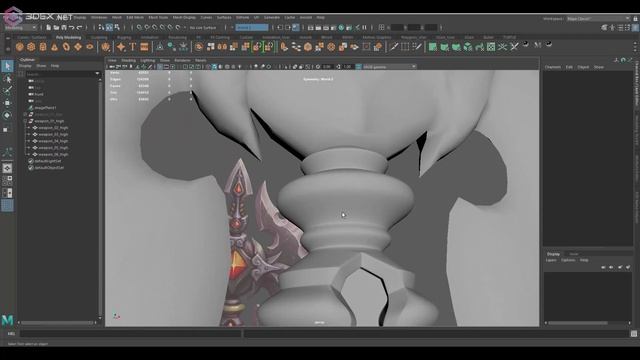The image size is (640, 360).
Task: Open viewport Shading menu
Action: click(x=128, y=60)
